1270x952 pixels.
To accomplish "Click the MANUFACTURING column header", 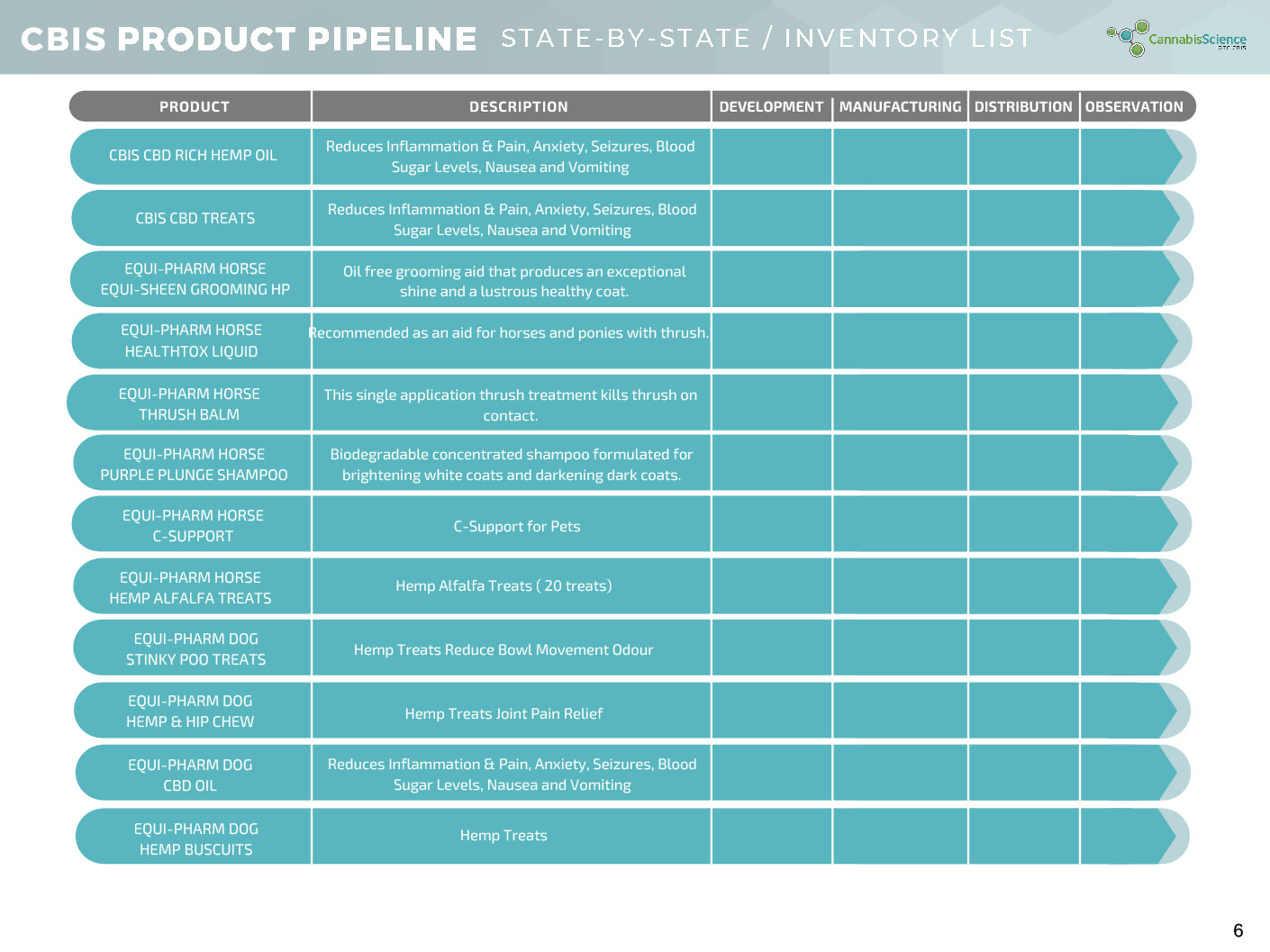I will click(x=900, y=106).
